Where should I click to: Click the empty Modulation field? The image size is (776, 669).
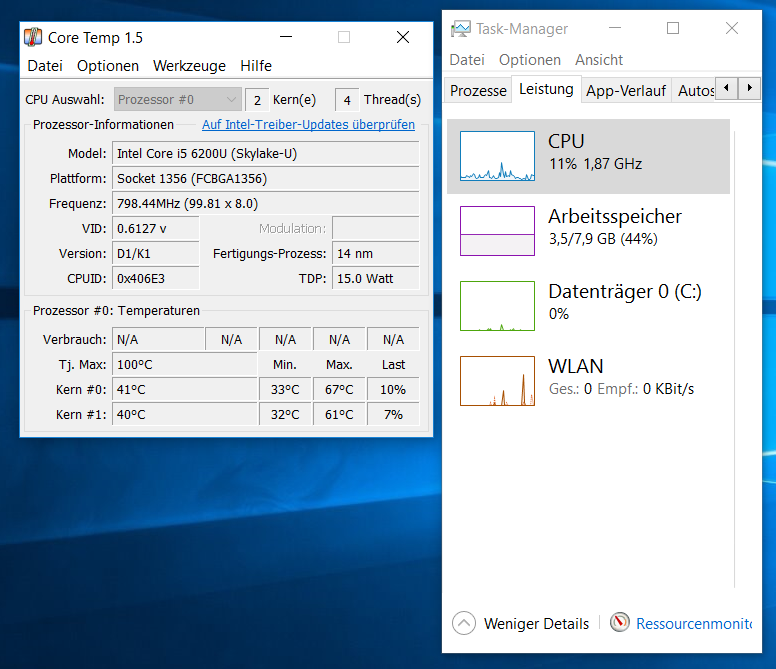point(376,229)
